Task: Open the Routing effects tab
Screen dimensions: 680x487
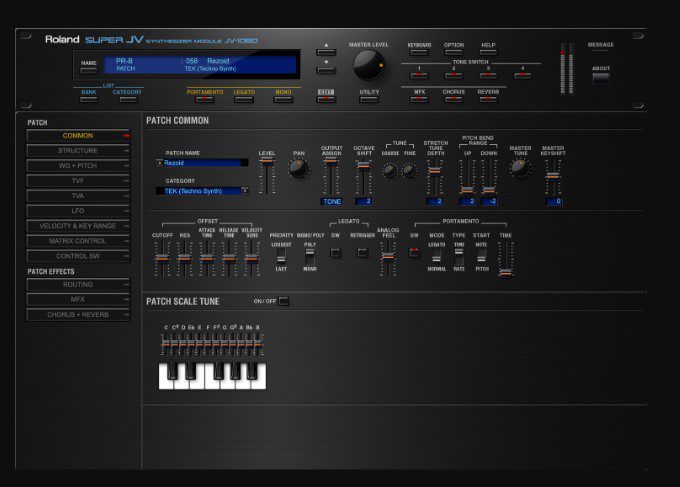Action: click(78, 284)
